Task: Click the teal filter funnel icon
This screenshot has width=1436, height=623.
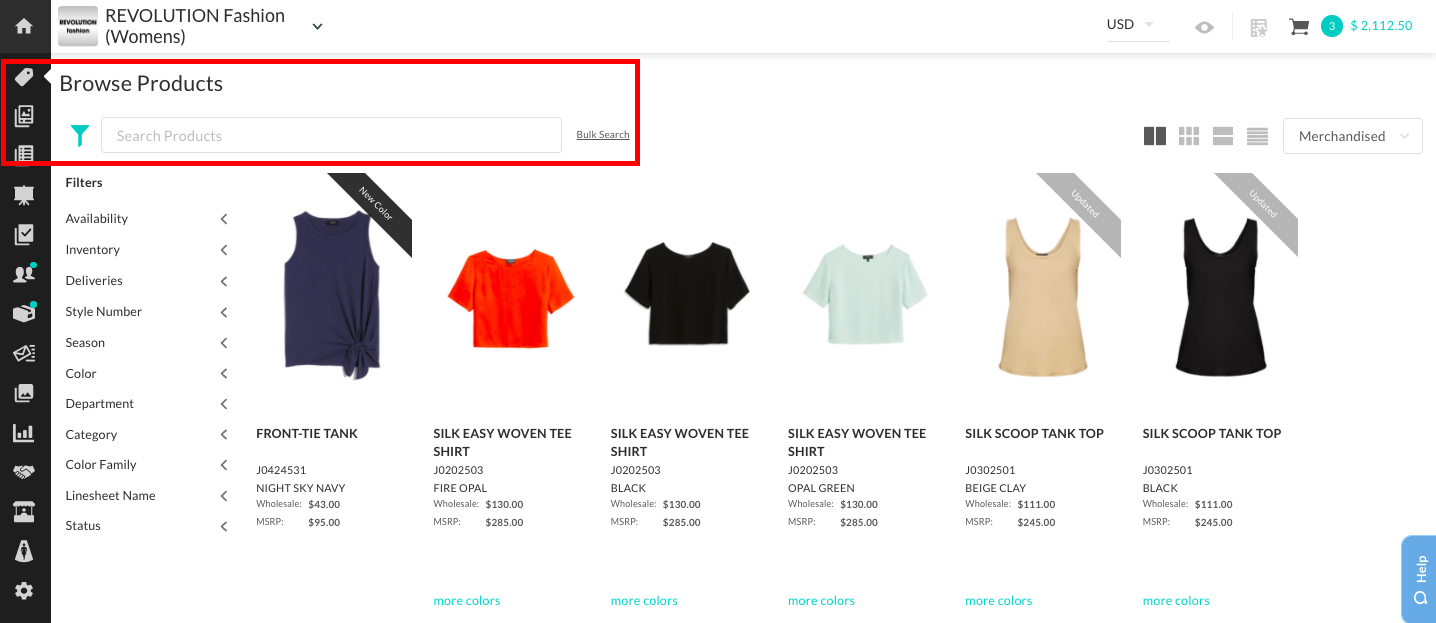Action: (80, 135)
